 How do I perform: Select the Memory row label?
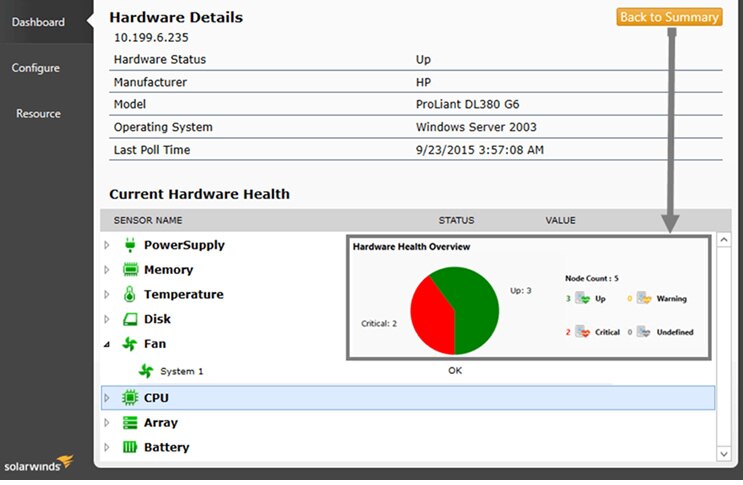point(169,269)
